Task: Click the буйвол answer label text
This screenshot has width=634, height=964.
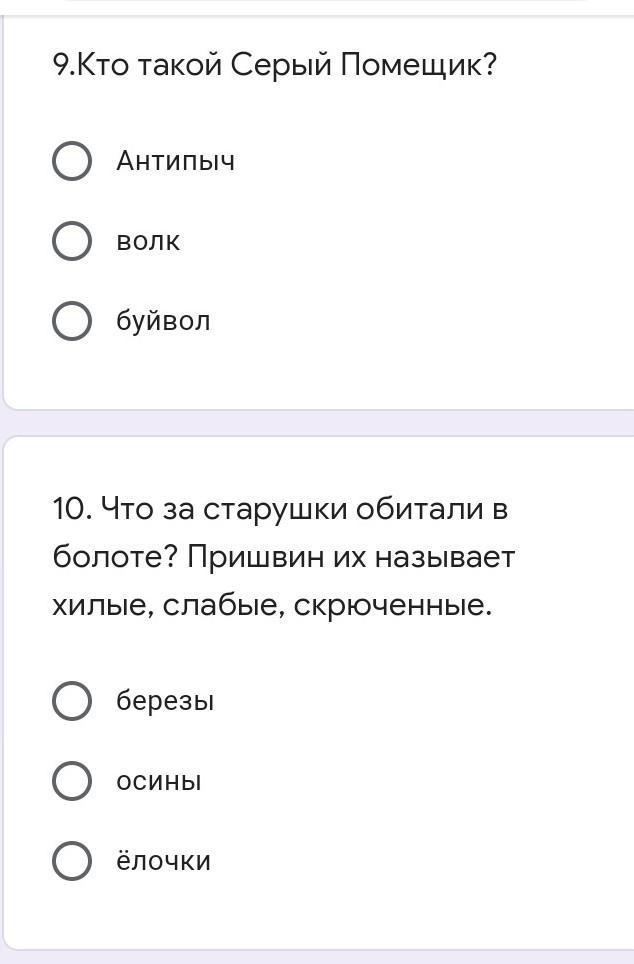Action: [163, 321]
